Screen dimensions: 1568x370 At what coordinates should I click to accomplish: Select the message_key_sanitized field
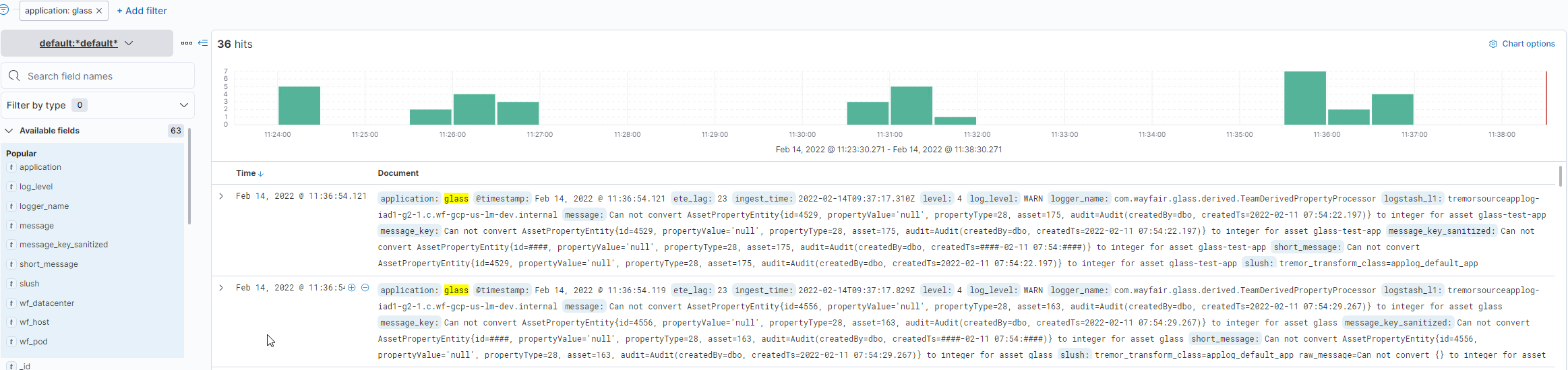pos(64,245)
